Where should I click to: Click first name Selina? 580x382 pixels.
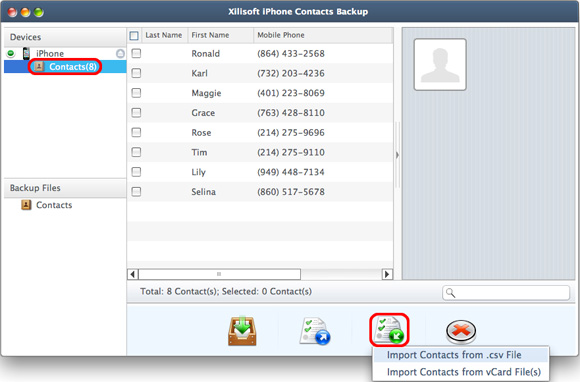tap(203, 192)
